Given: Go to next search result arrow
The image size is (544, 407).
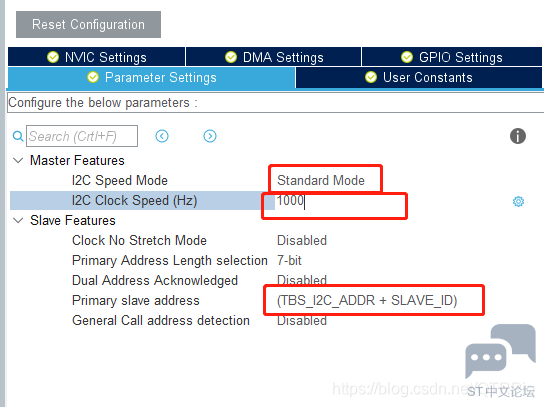Looking at the screenshot, I should point(210,136).
